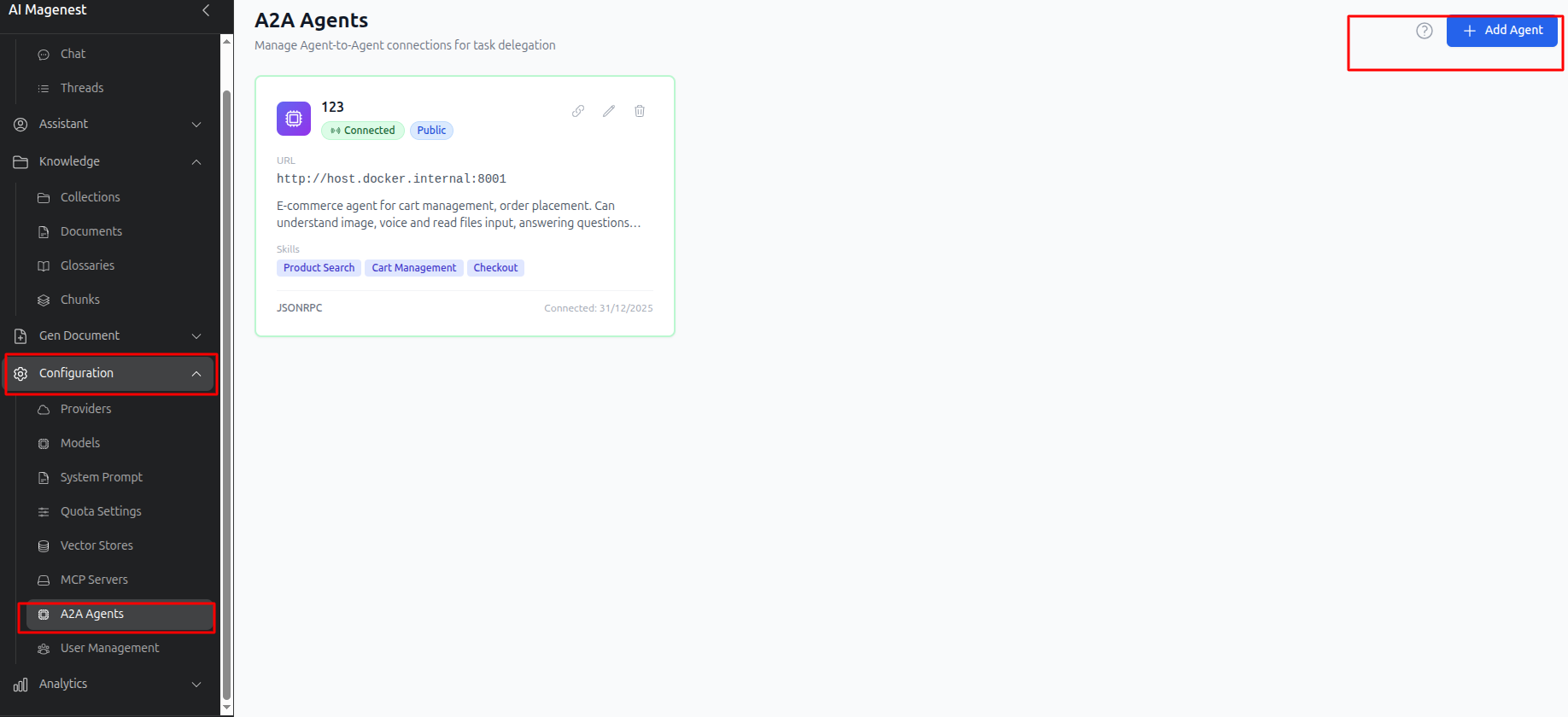1568x717 pixels.
Task: Click the Public badge on agent 123
Action: pyautogui.click(x=431, y=131)
